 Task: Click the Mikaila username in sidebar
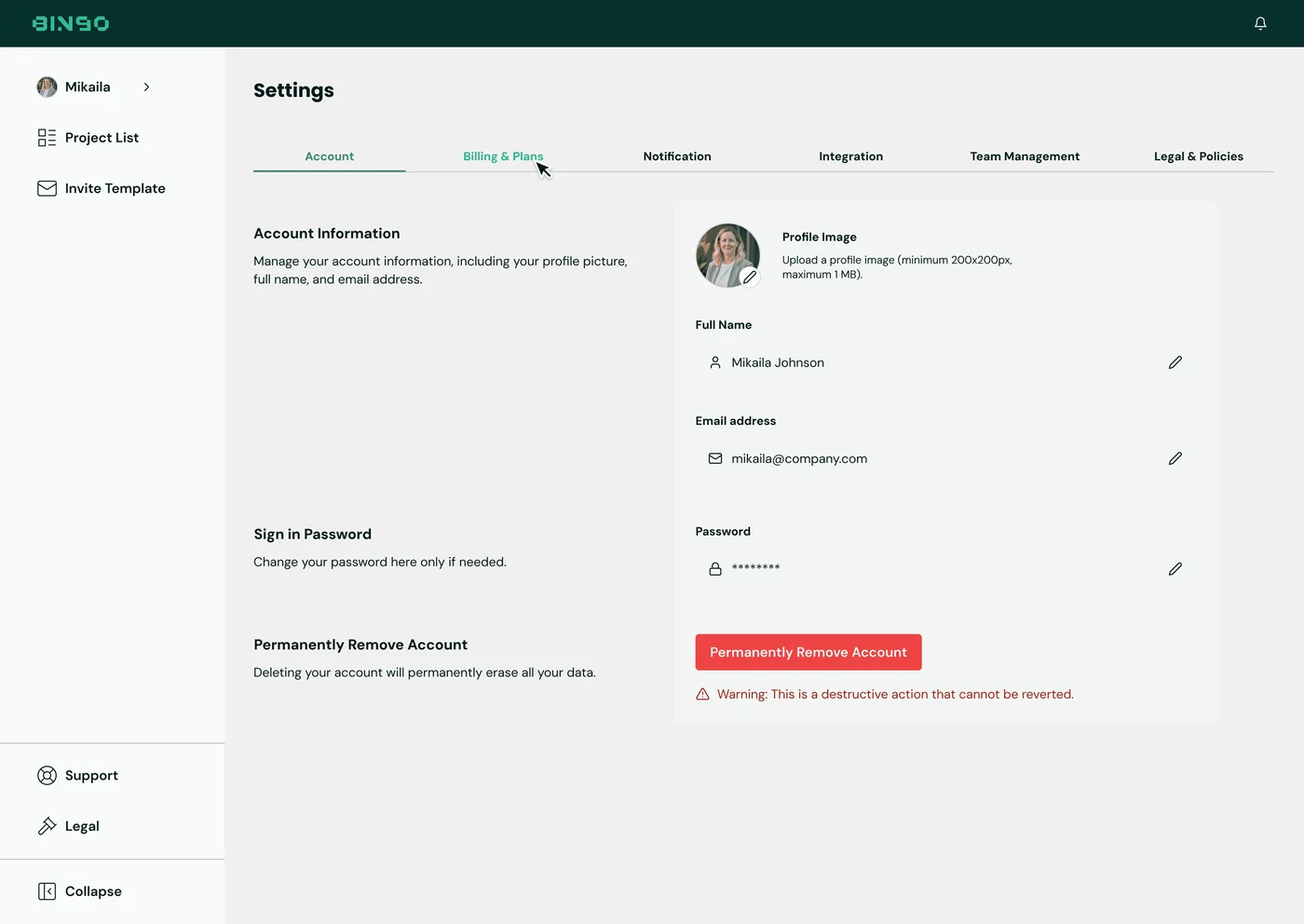tap(88, 87)
